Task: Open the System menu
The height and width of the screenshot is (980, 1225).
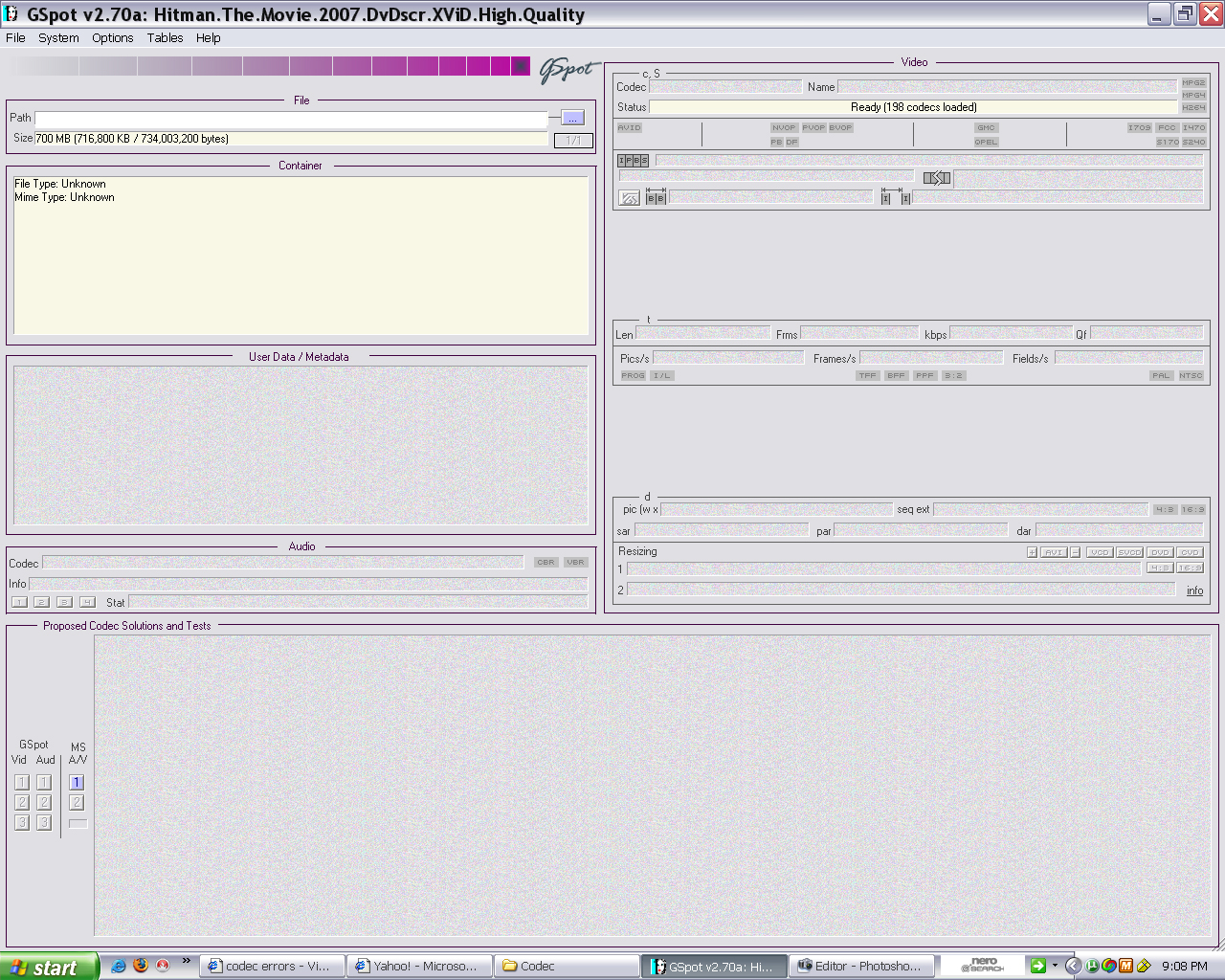Action: coord(58,38)
